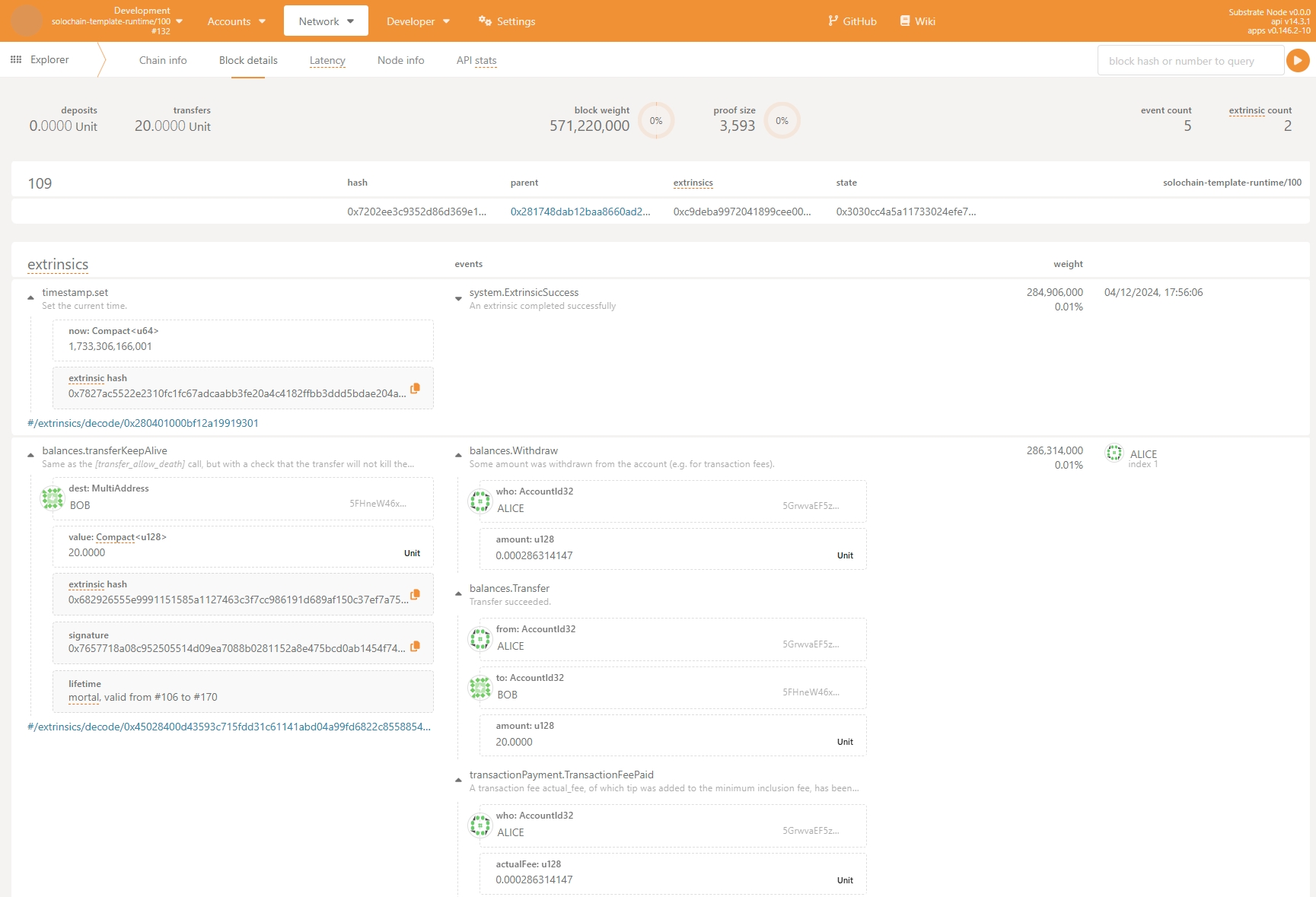Click the weight value 286,314,000
Viewport: 1316px width, 897px height.
(1054, 450)
